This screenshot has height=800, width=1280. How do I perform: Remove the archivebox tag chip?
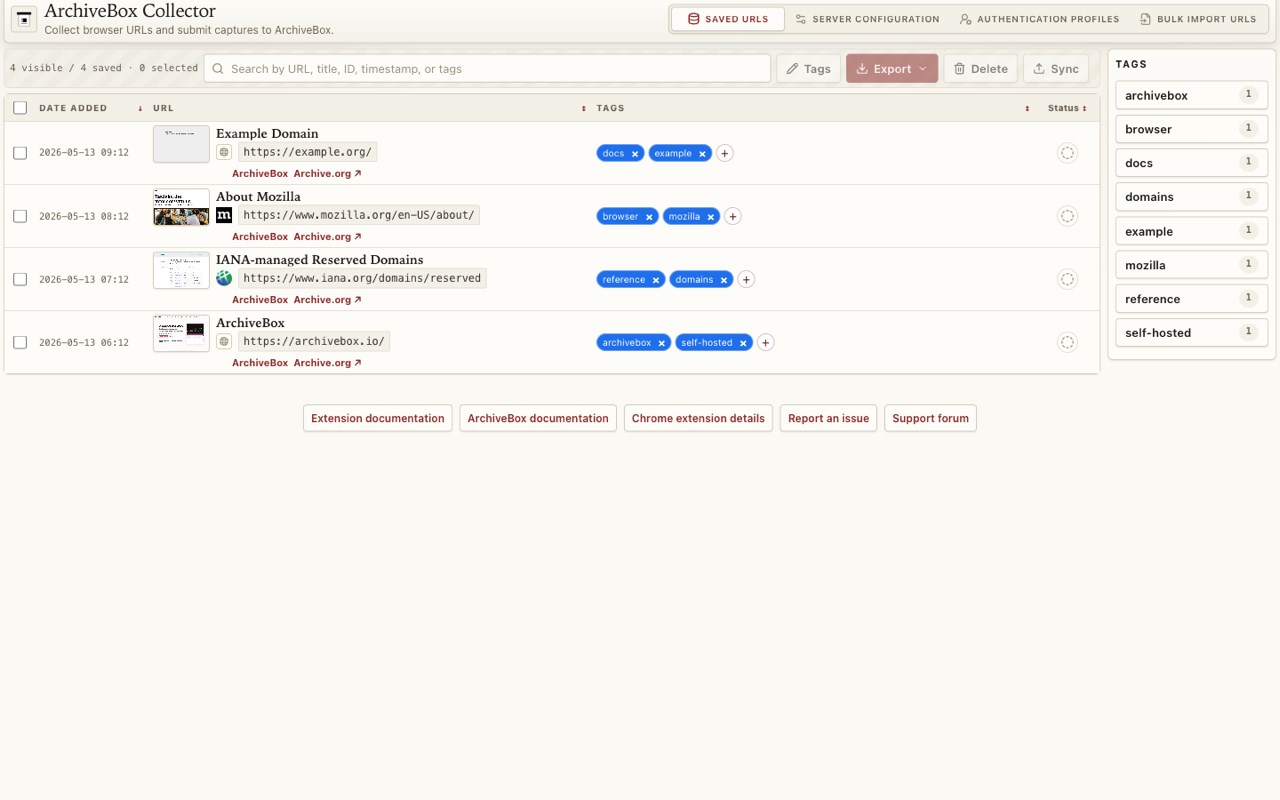661,343
